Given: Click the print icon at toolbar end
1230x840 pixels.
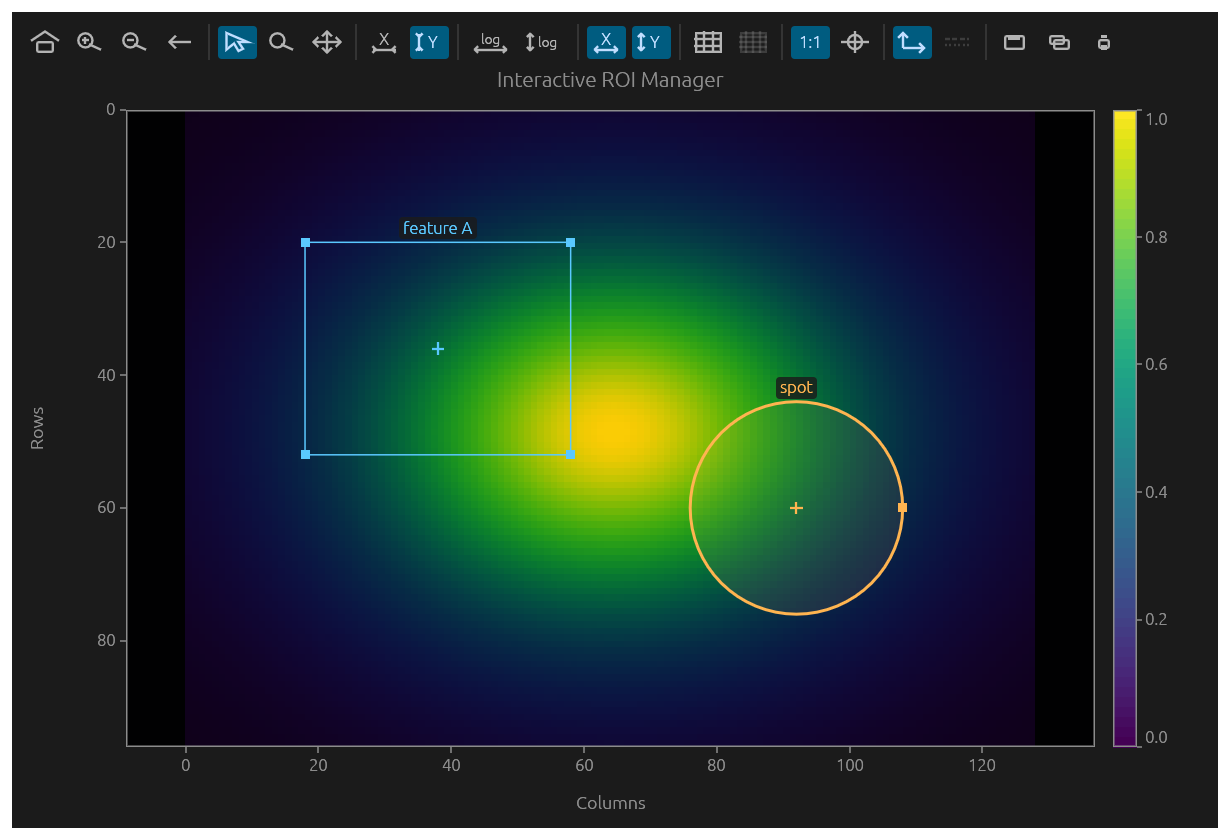Looking at the screenshot, I should [1104, 42].
